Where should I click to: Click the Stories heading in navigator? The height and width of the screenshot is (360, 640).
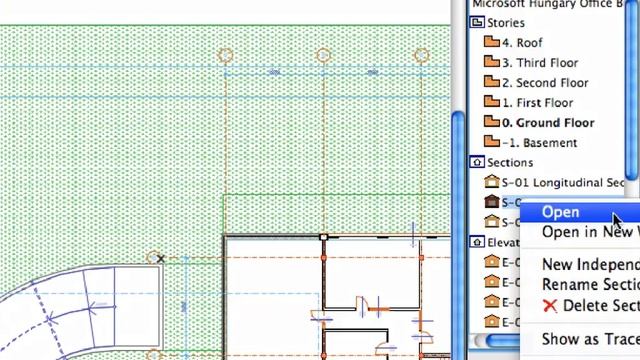506,22
